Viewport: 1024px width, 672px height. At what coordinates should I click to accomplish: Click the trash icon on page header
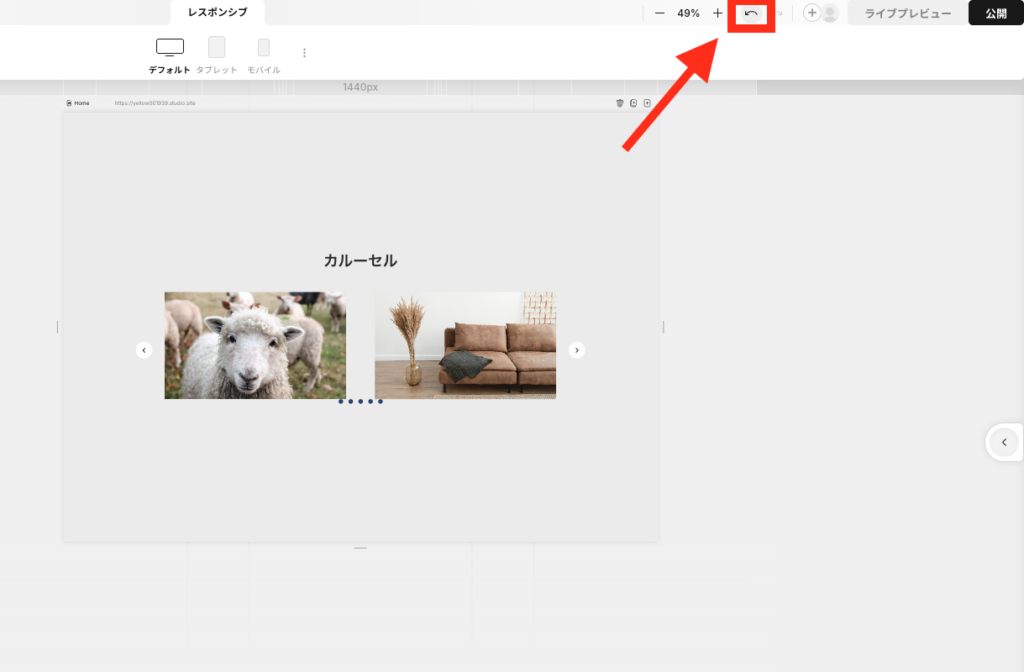pyautogui.click(x=619, y=103)
